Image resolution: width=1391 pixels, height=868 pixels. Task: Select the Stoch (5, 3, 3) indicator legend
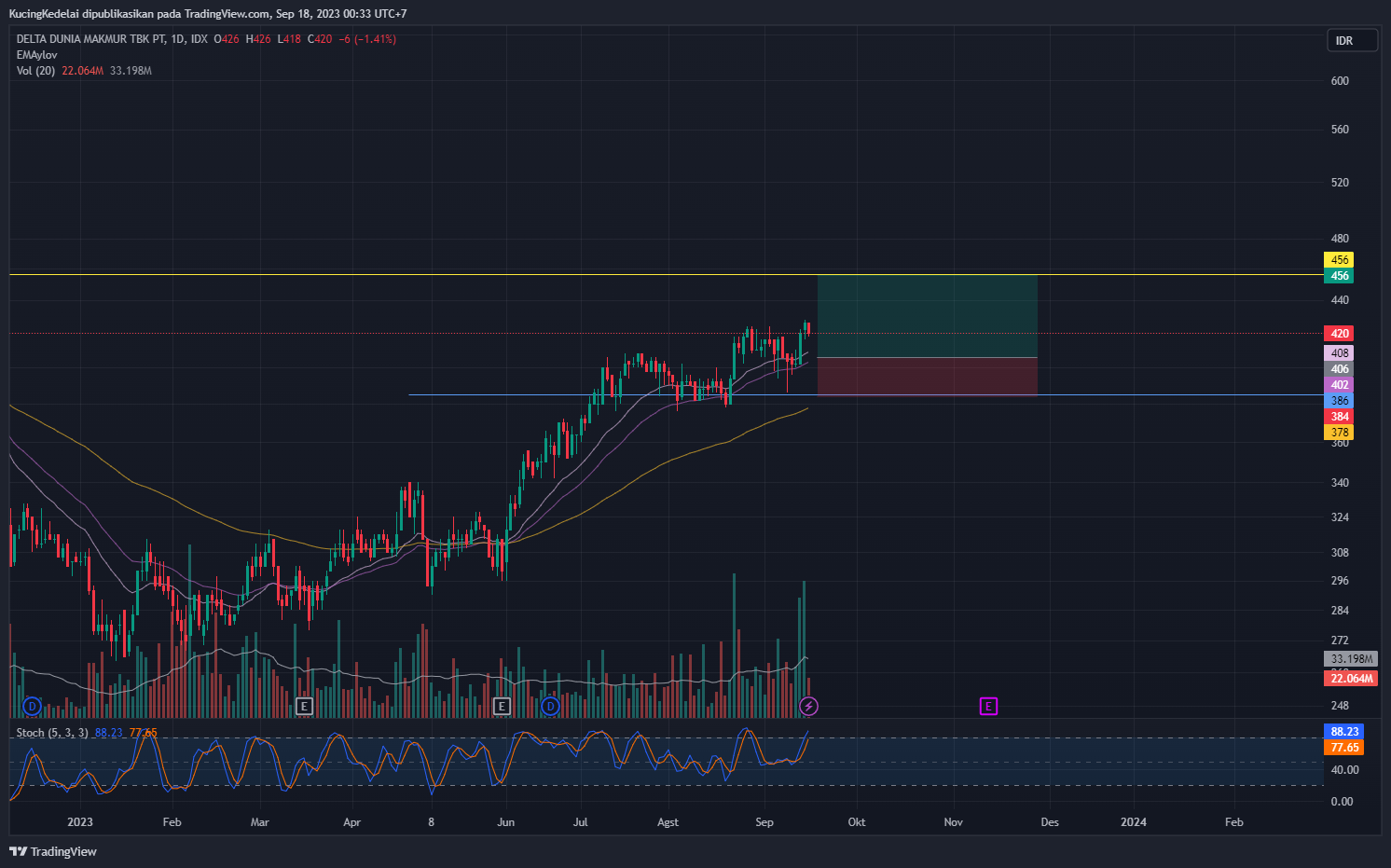pyautogui.click(x=52, y=733)
